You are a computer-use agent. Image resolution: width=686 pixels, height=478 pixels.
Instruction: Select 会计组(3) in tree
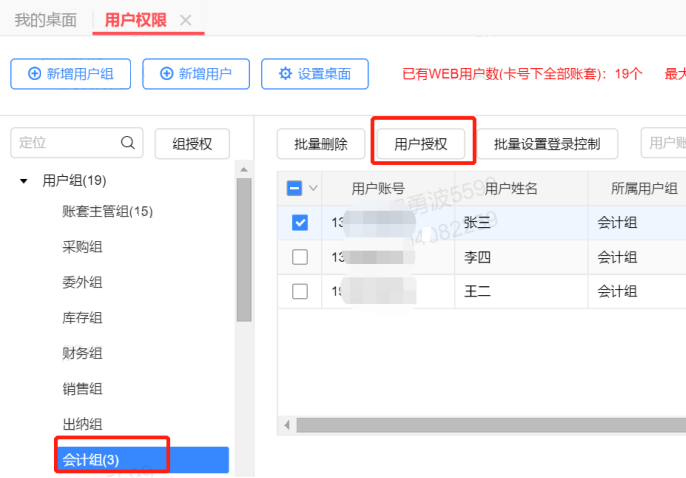tap(143, 460)
